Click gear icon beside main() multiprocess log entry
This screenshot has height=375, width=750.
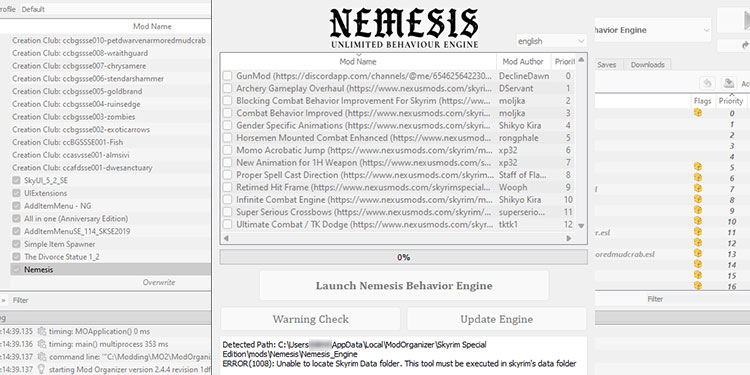pyautogui.click(x=42, y=344)
